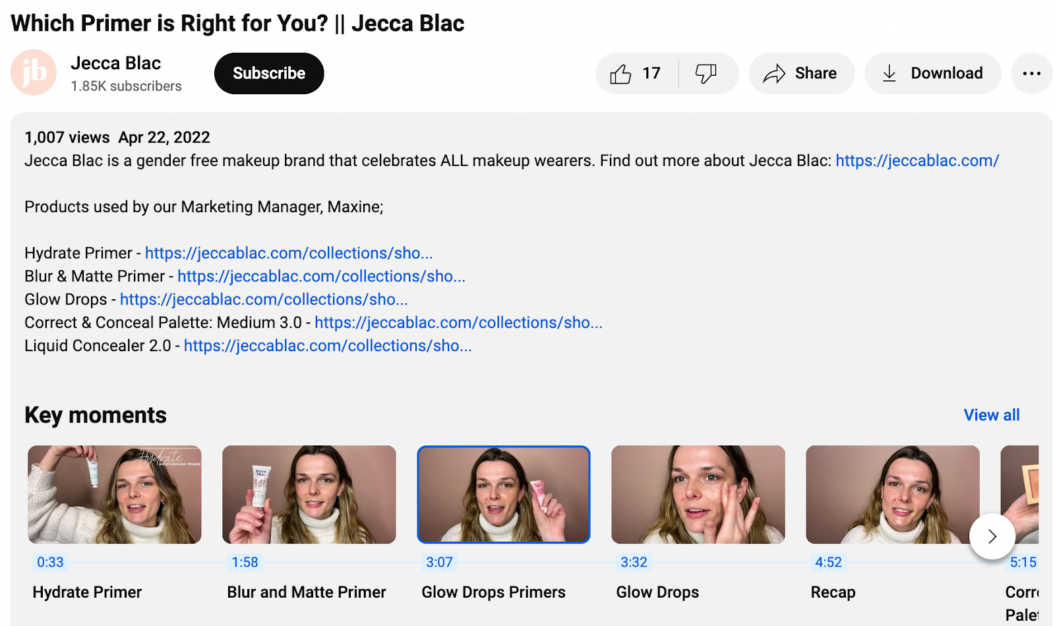Open the jeccablac.com website link

917,161
